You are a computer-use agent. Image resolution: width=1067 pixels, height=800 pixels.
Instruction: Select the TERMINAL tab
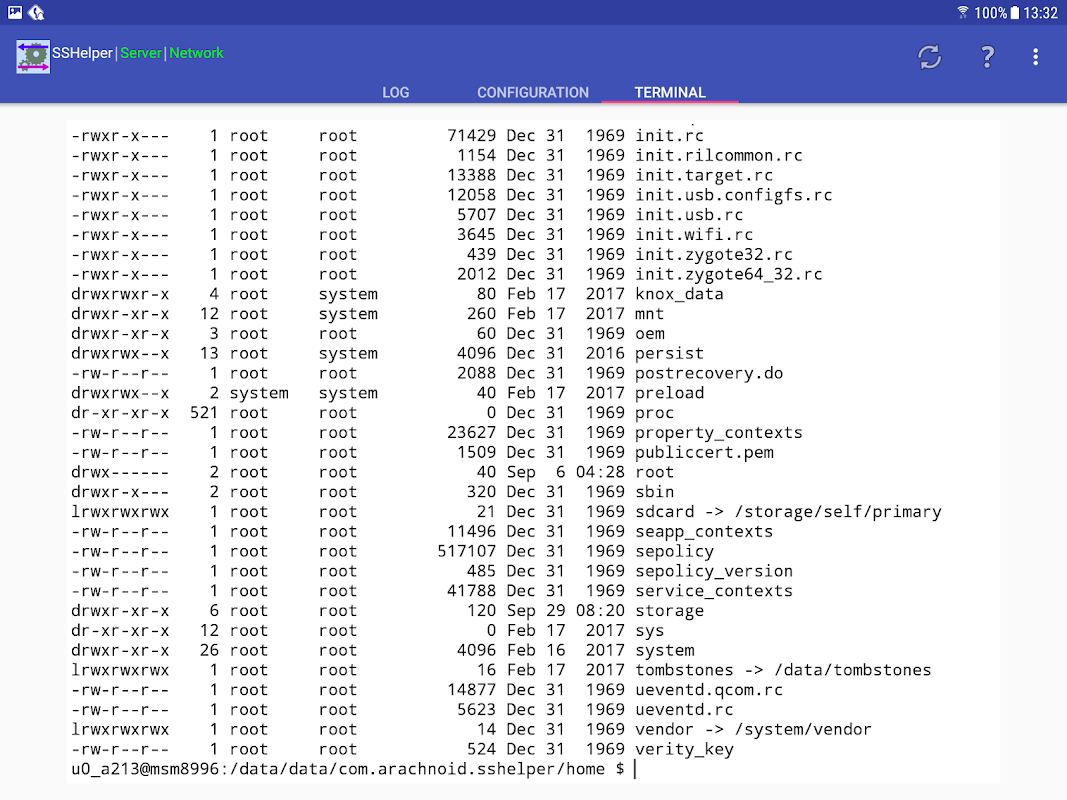coord(670,93)
